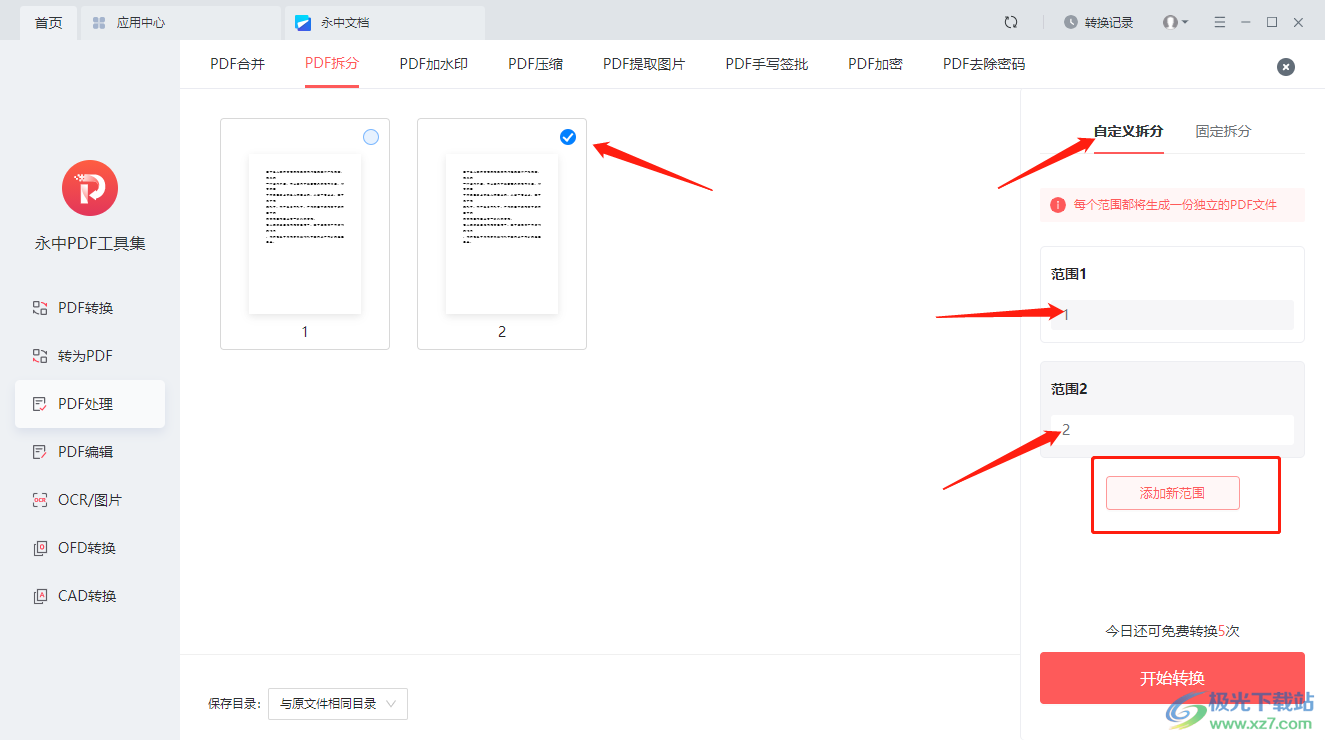Open the PDF提取图片 tab
Viewport: 1325px width, 740px height.
point(644,64)
